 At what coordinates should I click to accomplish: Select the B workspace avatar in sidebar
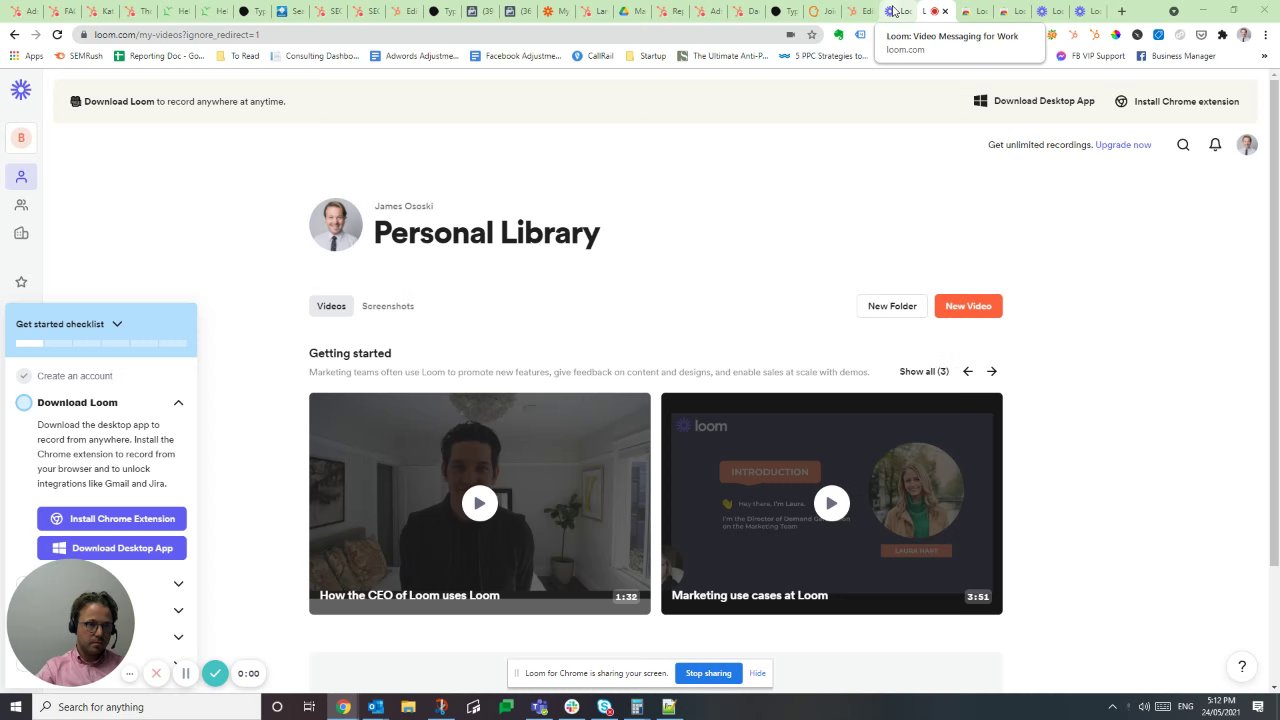[x=21, y=138]
